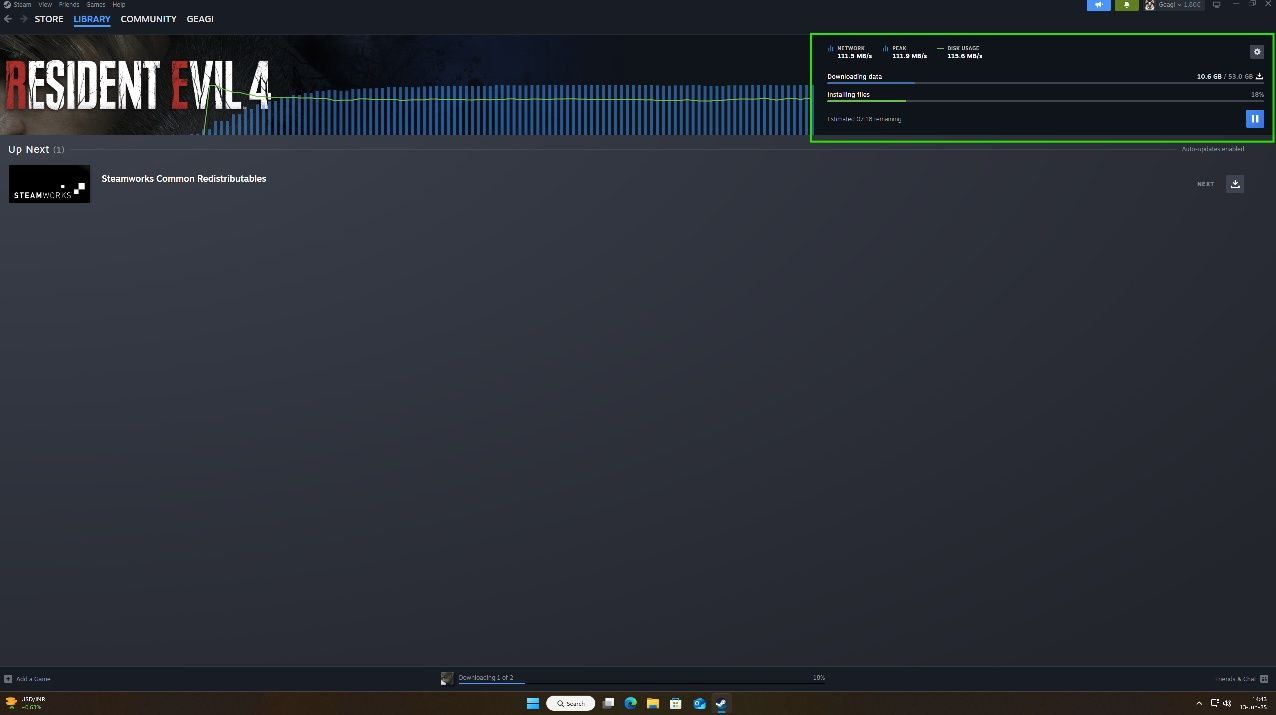The image size is (1276, 715).
Task: Open Microsoft Store from the taskbar
Action: pyautogui.click(x=676, y=703)
